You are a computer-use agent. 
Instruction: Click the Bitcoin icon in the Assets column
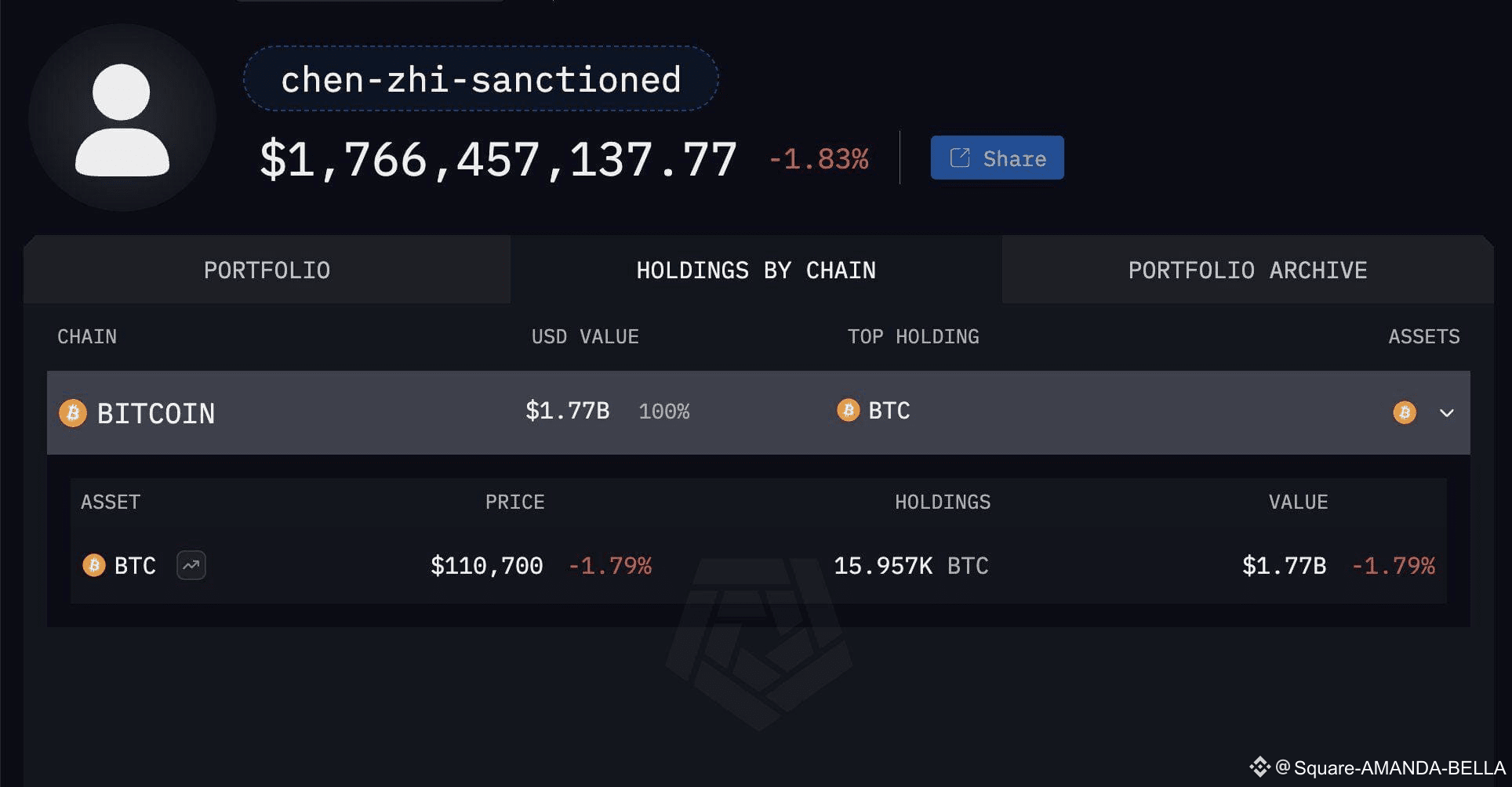coord(1404,413)
